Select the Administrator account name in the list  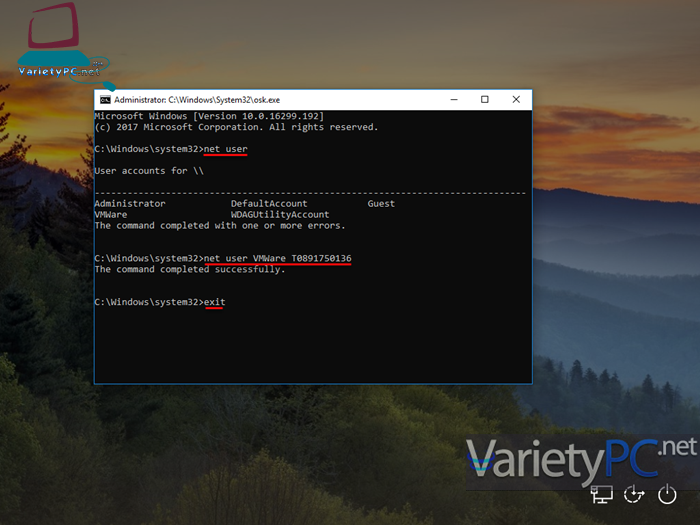130,204
